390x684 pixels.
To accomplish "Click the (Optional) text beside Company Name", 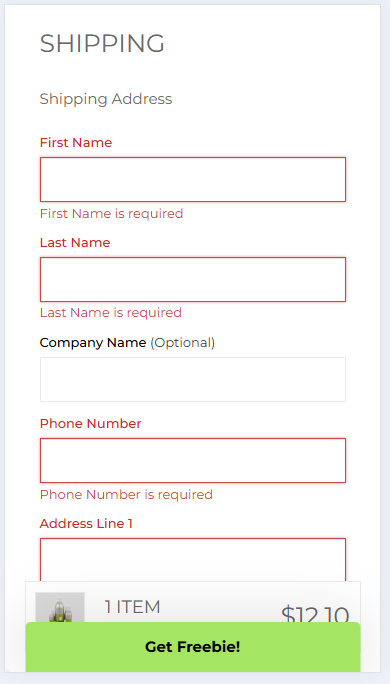I will click(183, 342).
